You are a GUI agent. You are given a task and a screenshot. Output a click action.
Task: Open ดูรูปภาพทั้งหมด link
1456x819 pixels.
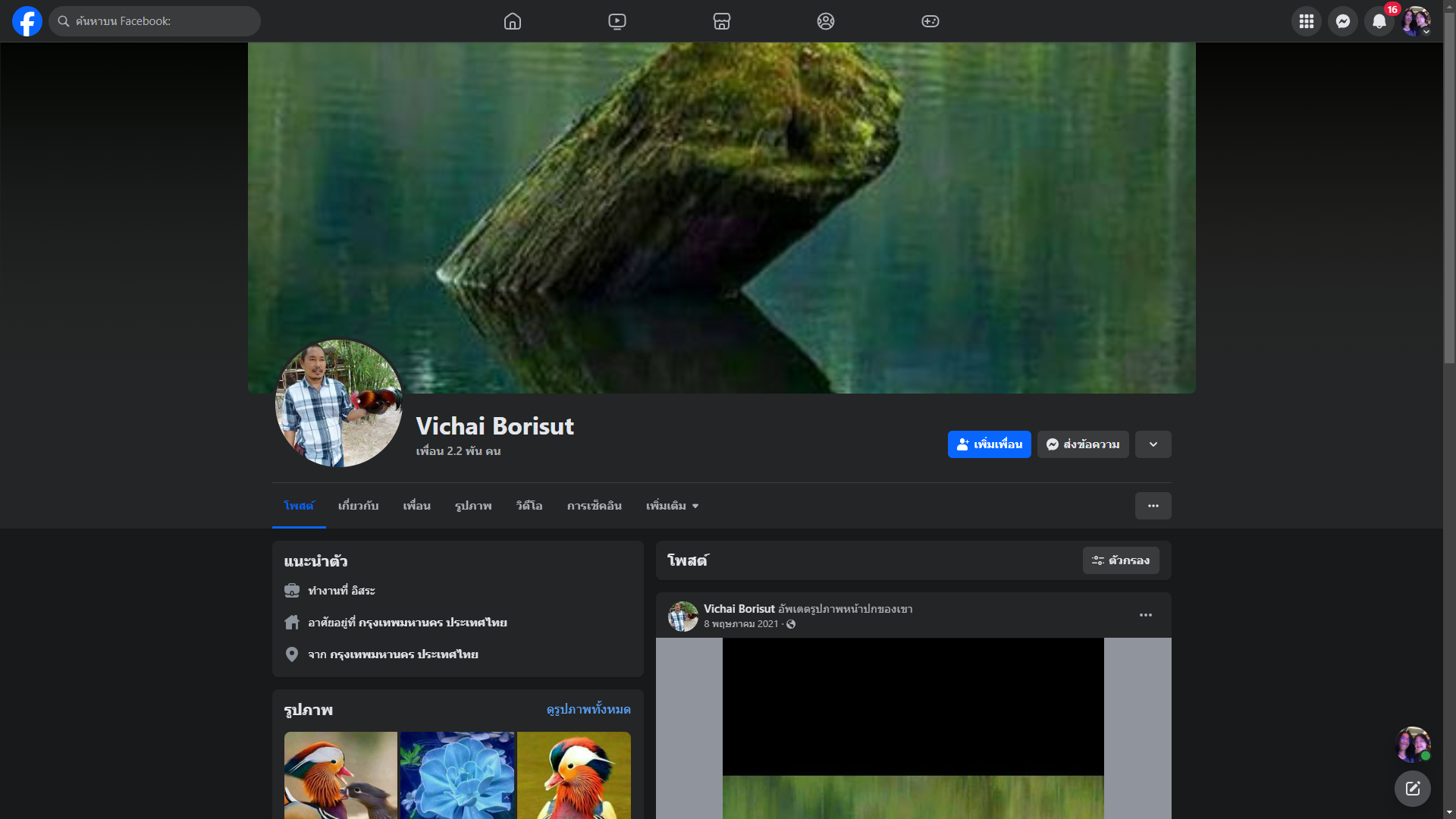coord(588,709)
